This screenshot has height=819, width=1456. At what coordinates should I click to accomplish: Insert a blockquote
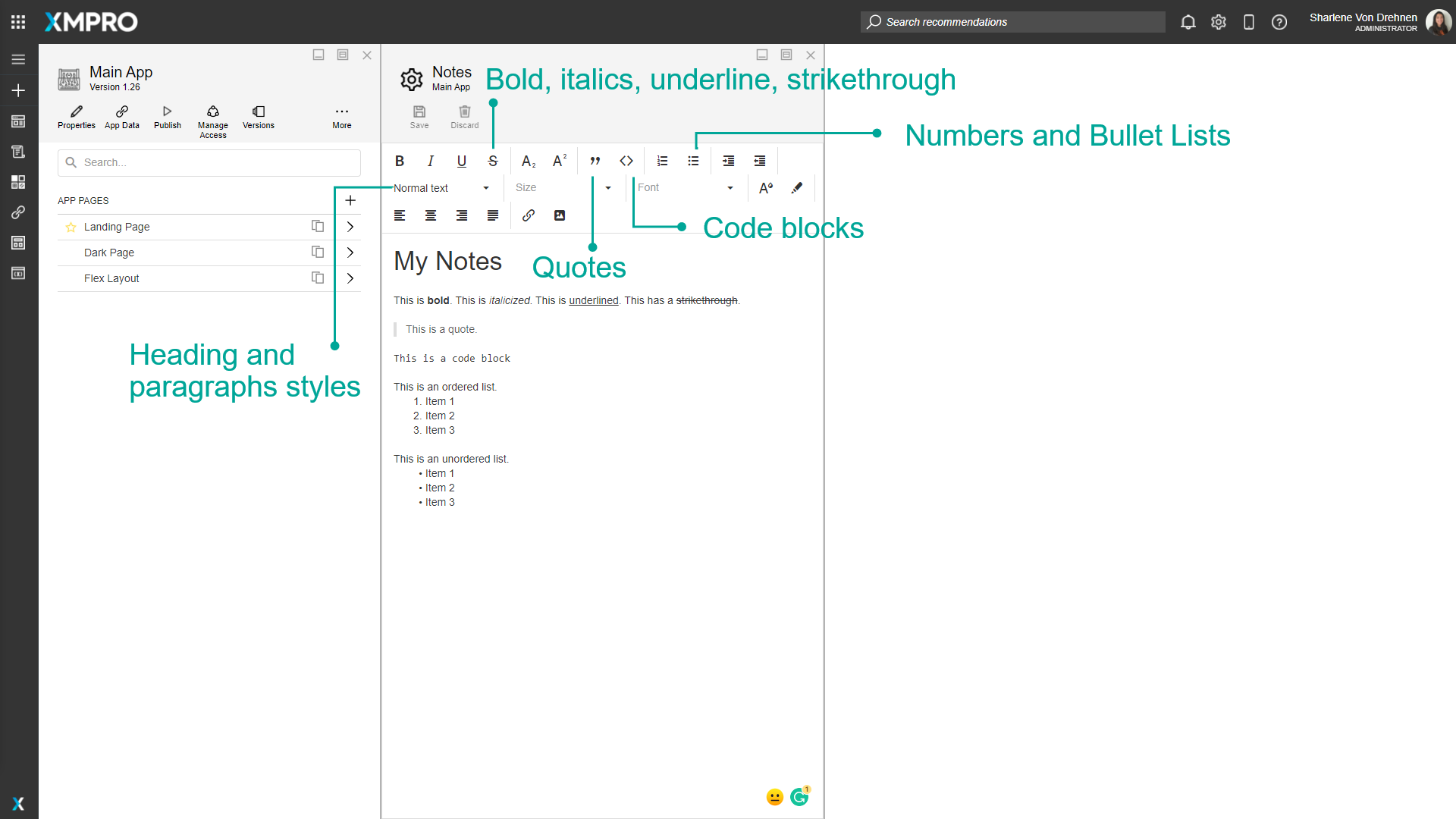595,161
